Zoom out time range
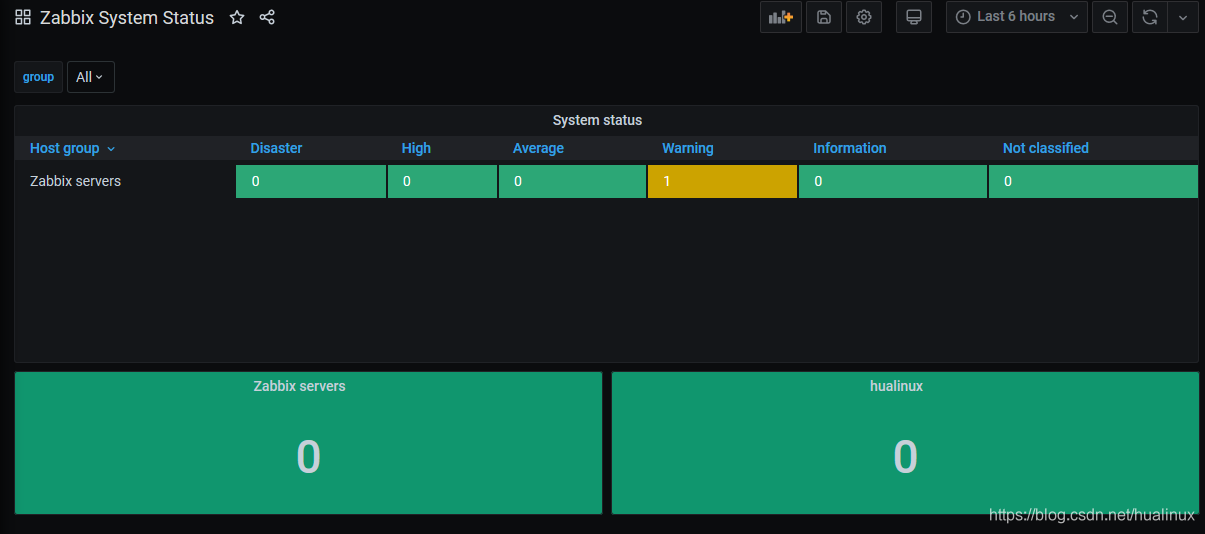 point(1110,17)
